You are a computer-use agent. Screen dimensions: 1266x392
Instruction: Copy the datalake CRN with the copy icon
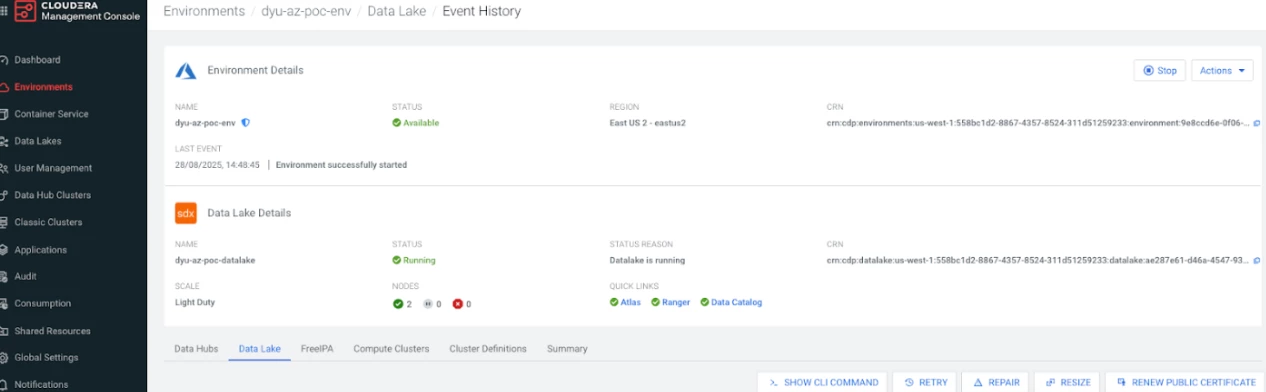click(x=1257, y=260)
